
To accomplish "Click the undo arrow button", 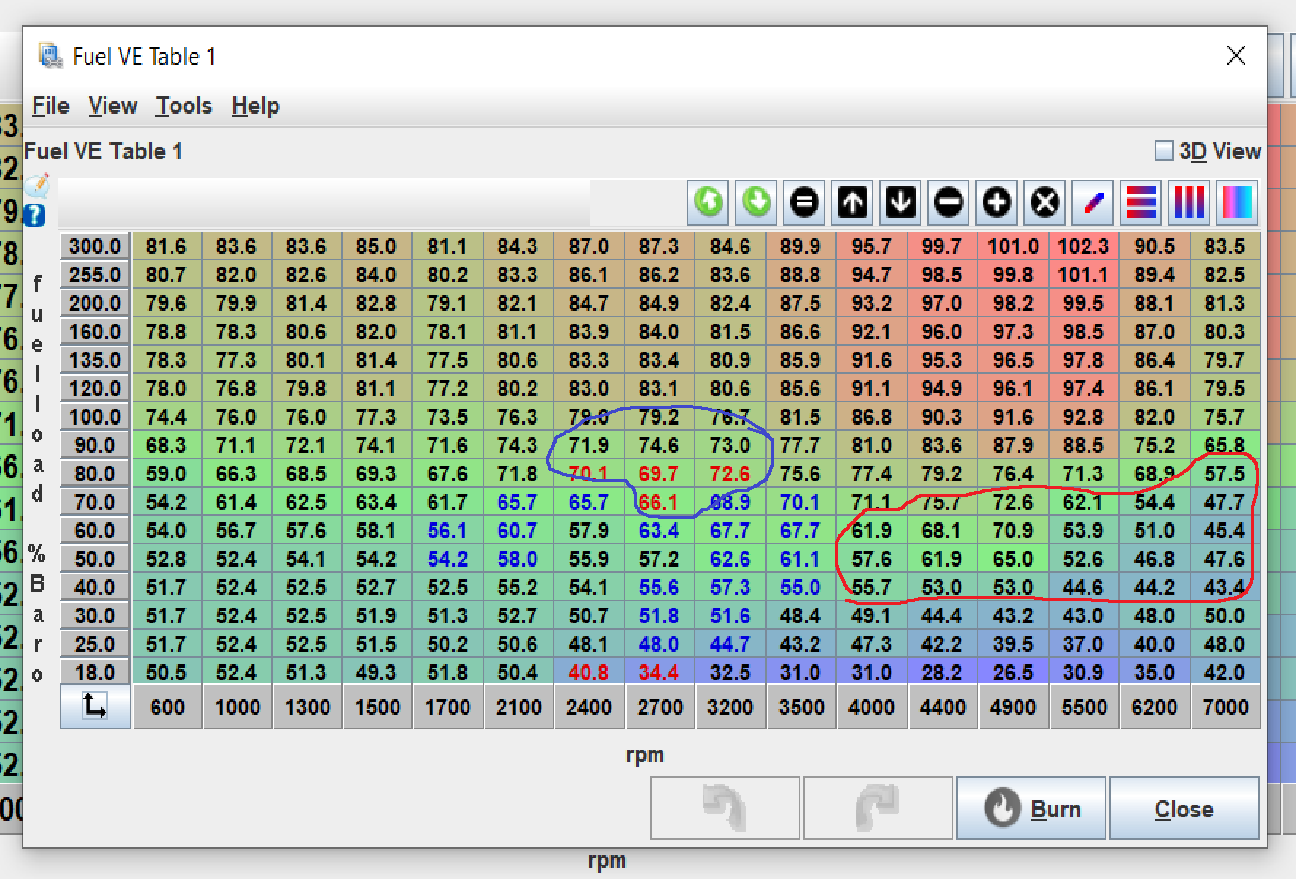I will click(x=725, y=808).
